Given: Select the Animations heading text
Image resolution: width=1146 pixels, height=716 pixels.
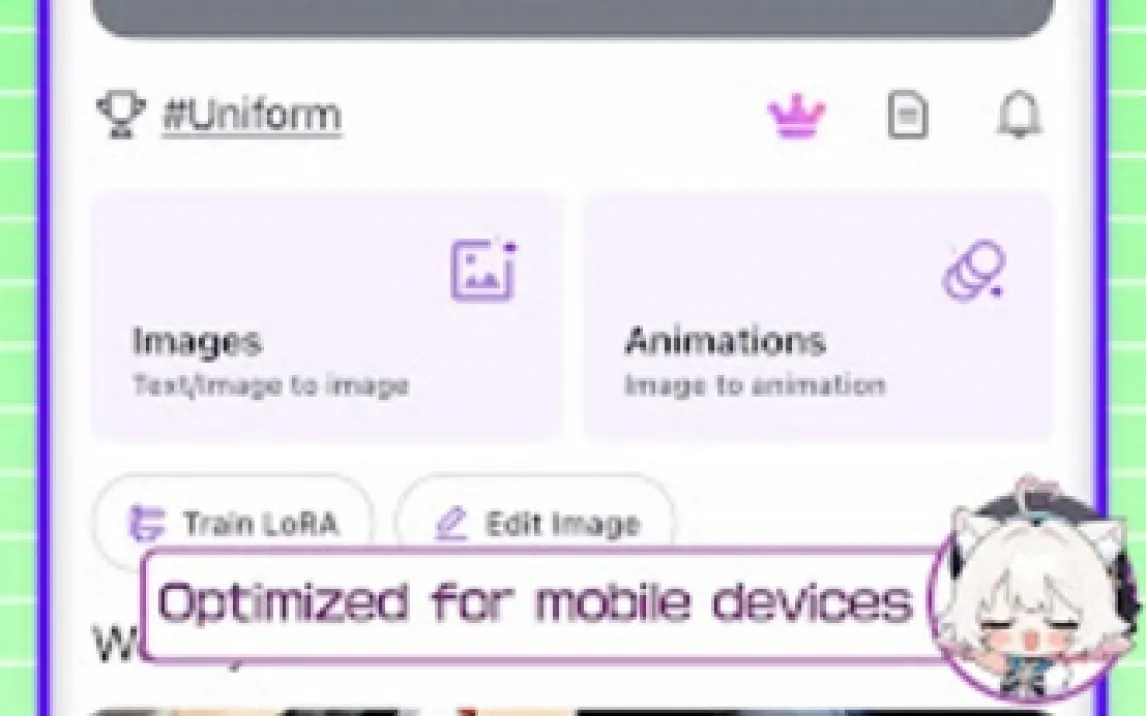Looking at the screenshot, I should click(725, 342).
